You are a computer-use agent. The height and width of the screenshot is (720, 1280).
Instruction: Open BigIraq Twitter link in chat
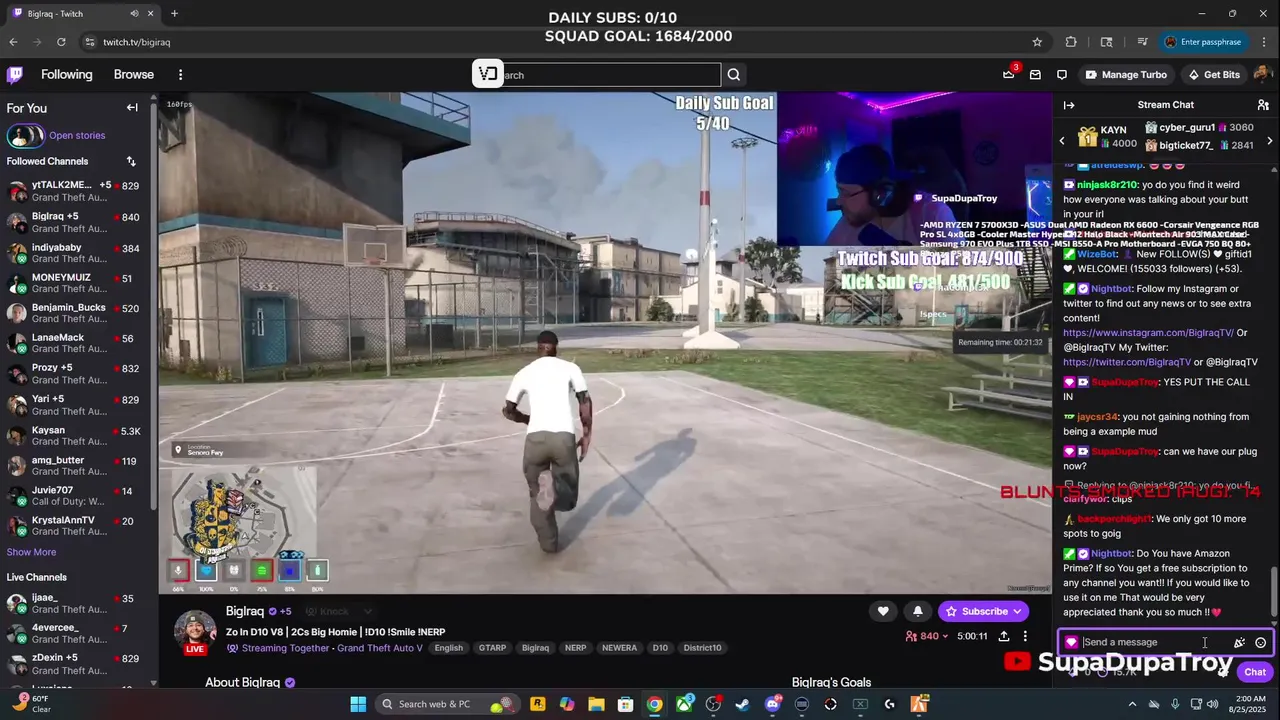tap(1127, 362)
